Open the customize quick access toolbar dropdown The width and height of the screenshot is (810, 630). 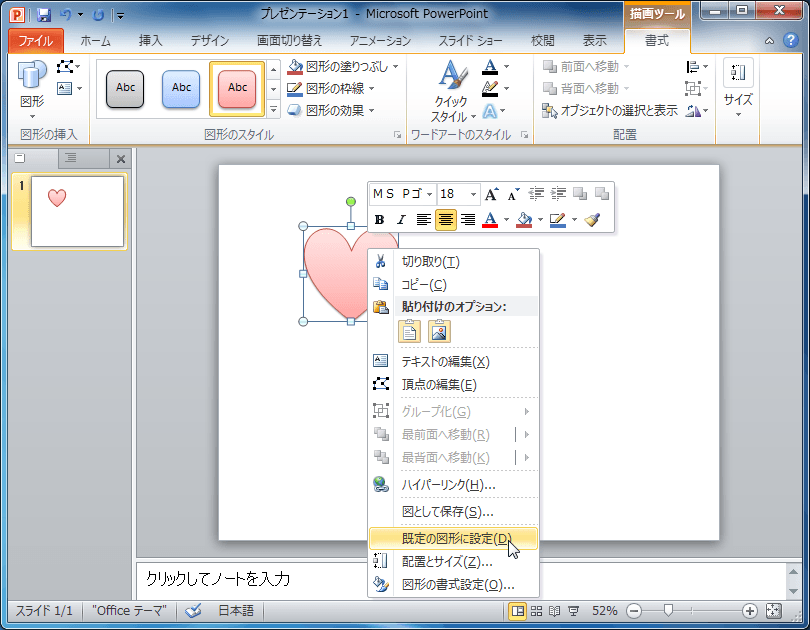[x=120, y=16]
